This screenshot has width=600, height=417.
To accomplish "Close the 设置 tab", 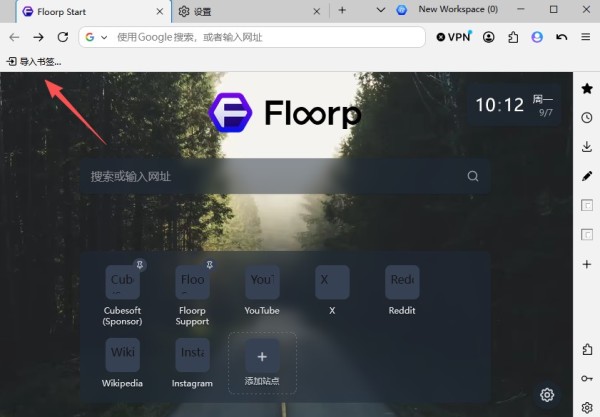I will pos(316,12).
